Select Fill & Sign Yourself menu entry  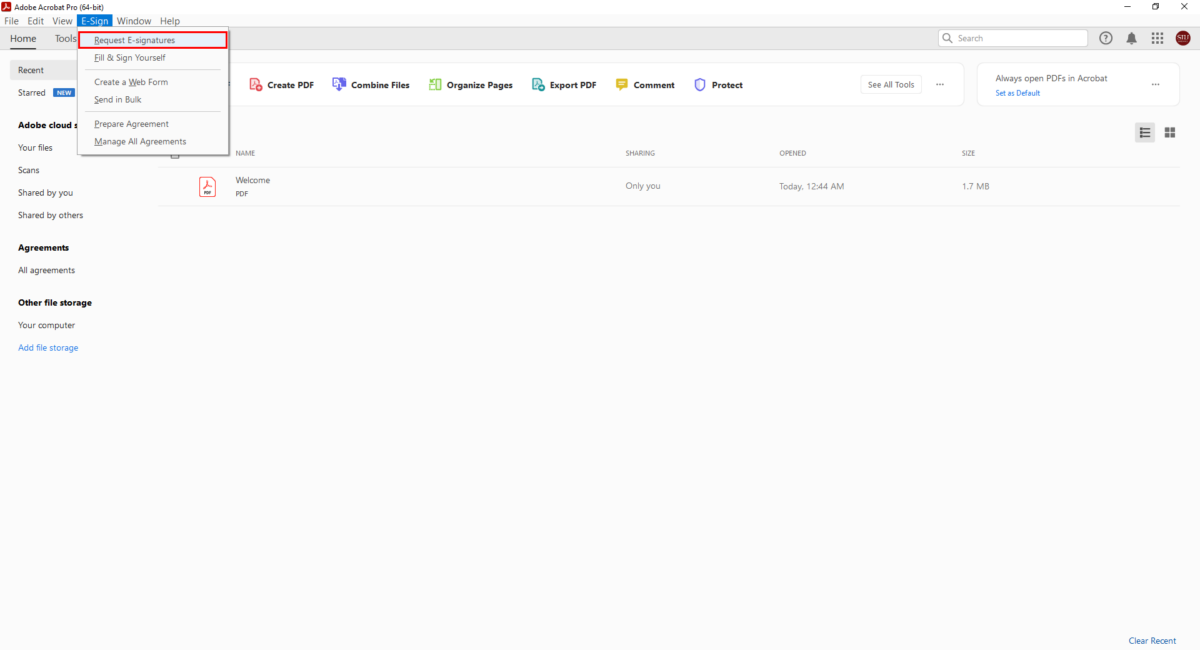click(x=130, y=58)
